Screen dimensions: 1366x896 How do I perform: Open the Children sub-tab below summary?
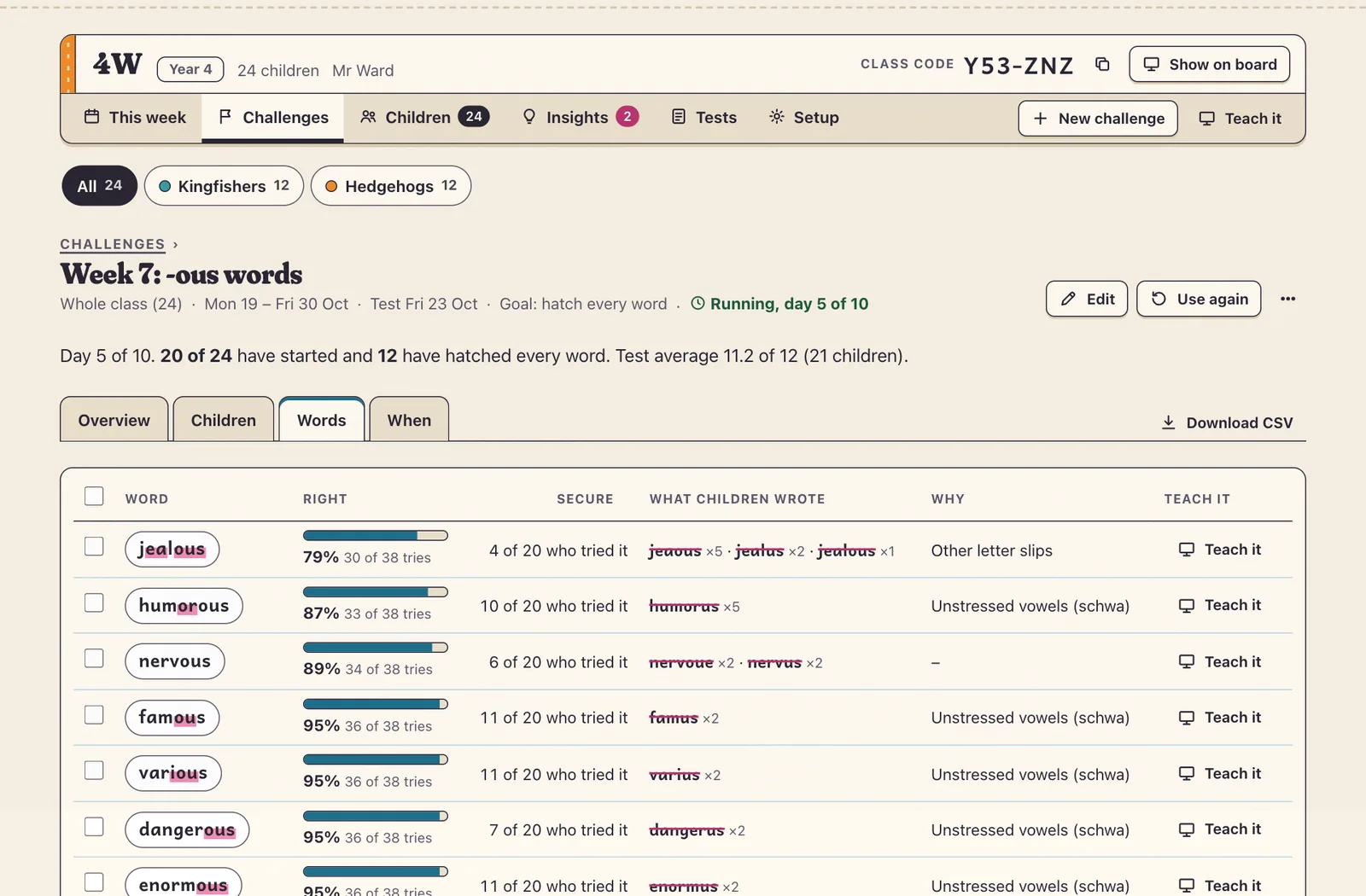coord(224,420)
